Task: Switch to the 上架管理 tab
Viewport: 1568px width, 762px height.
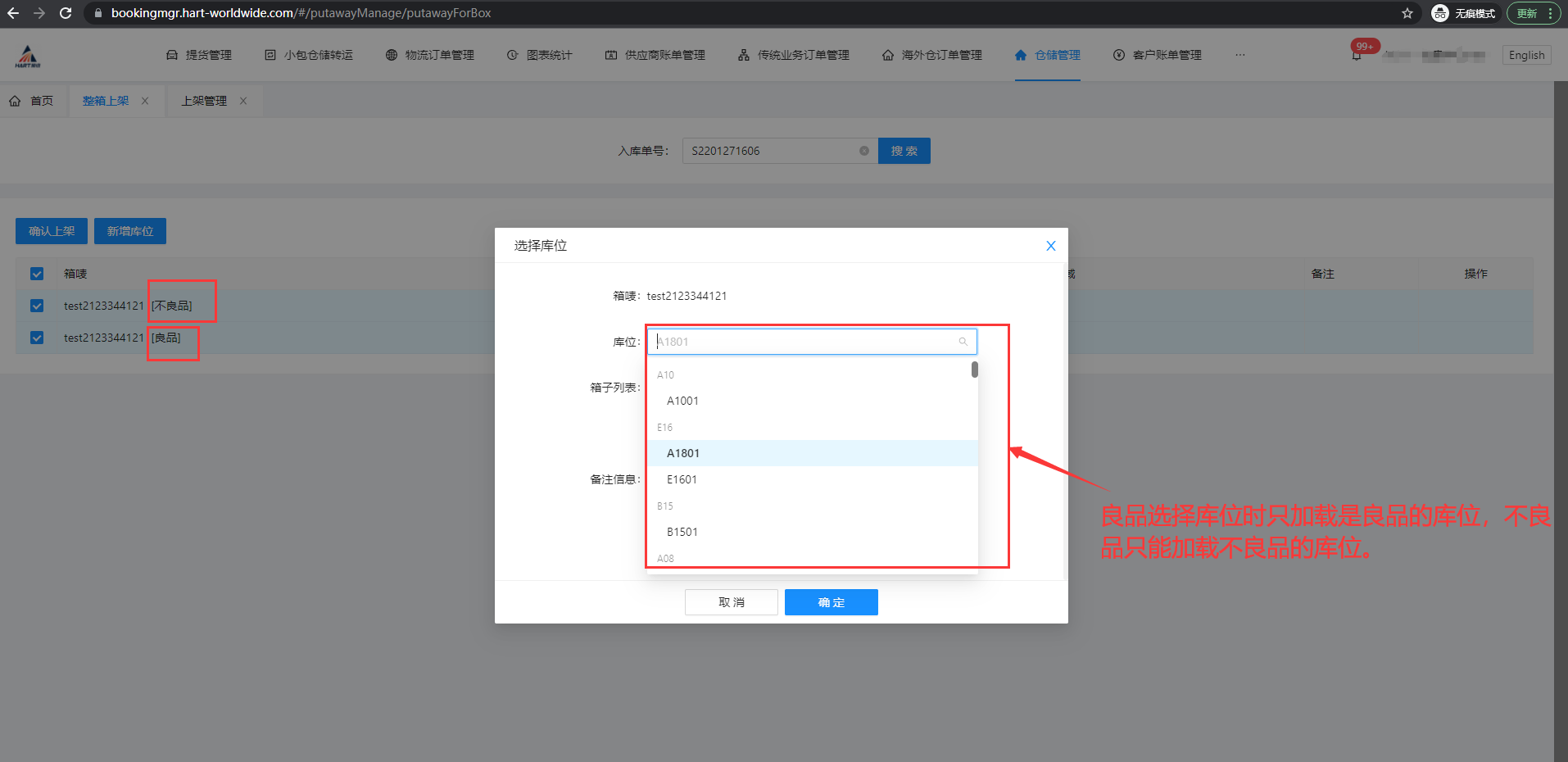Action: point(204,101)
